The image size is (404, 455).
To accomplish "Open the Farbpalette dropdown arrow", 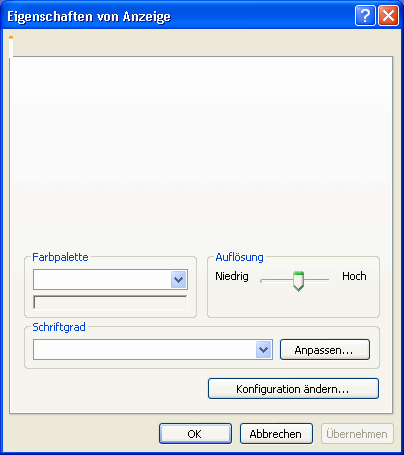I will 179,279.
